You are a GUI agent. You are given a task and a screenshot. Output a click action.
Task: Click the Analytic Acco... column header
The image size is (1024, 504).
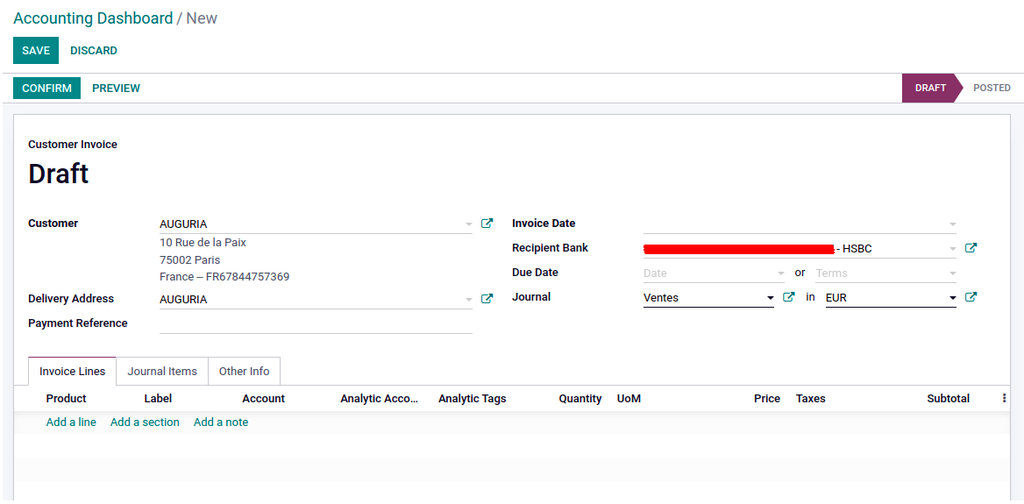(x=379, y=398)
